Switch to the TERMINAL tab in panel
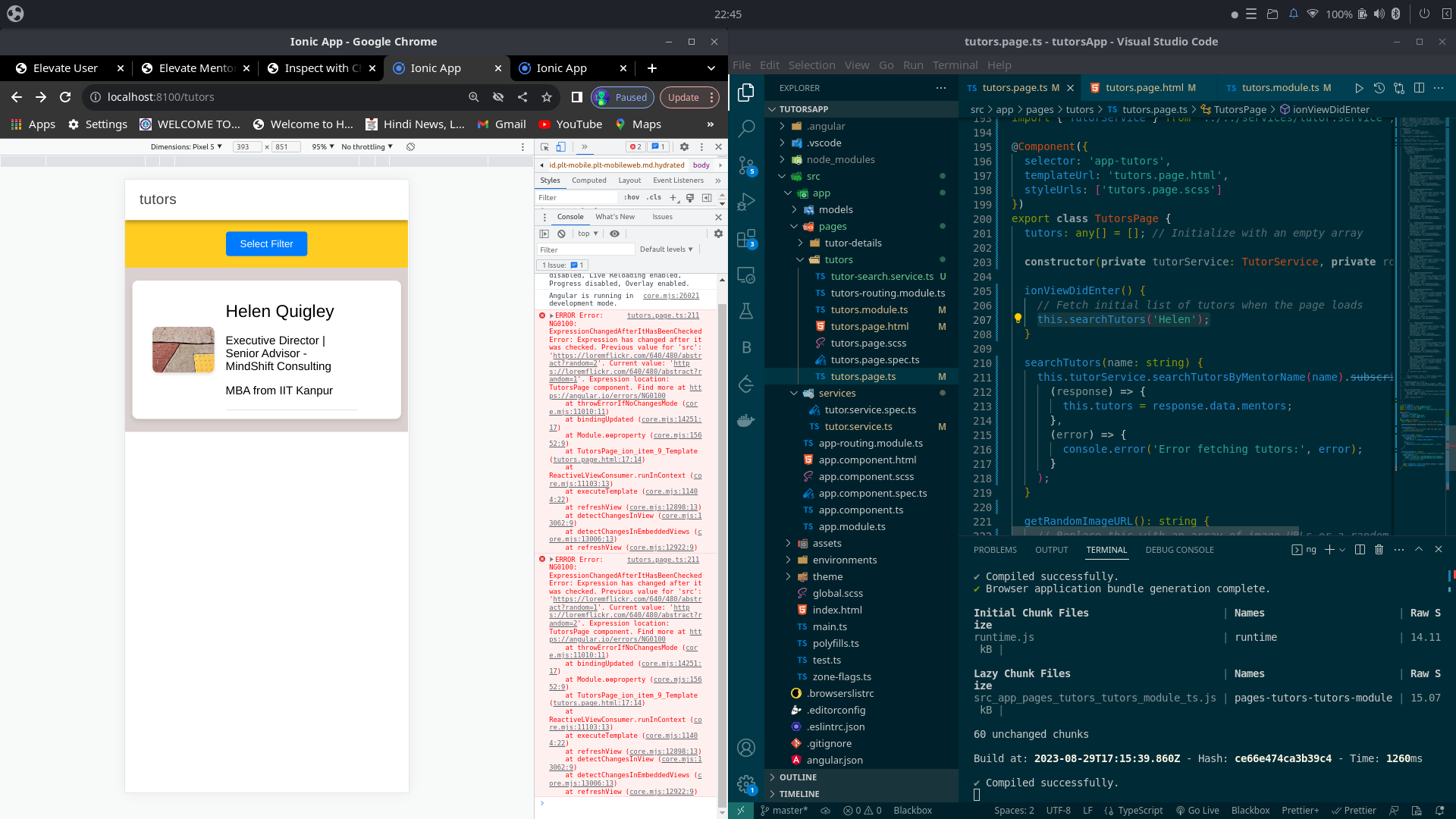The width and height of the screenshot is (1456, 819). [x=1106, y=550]
